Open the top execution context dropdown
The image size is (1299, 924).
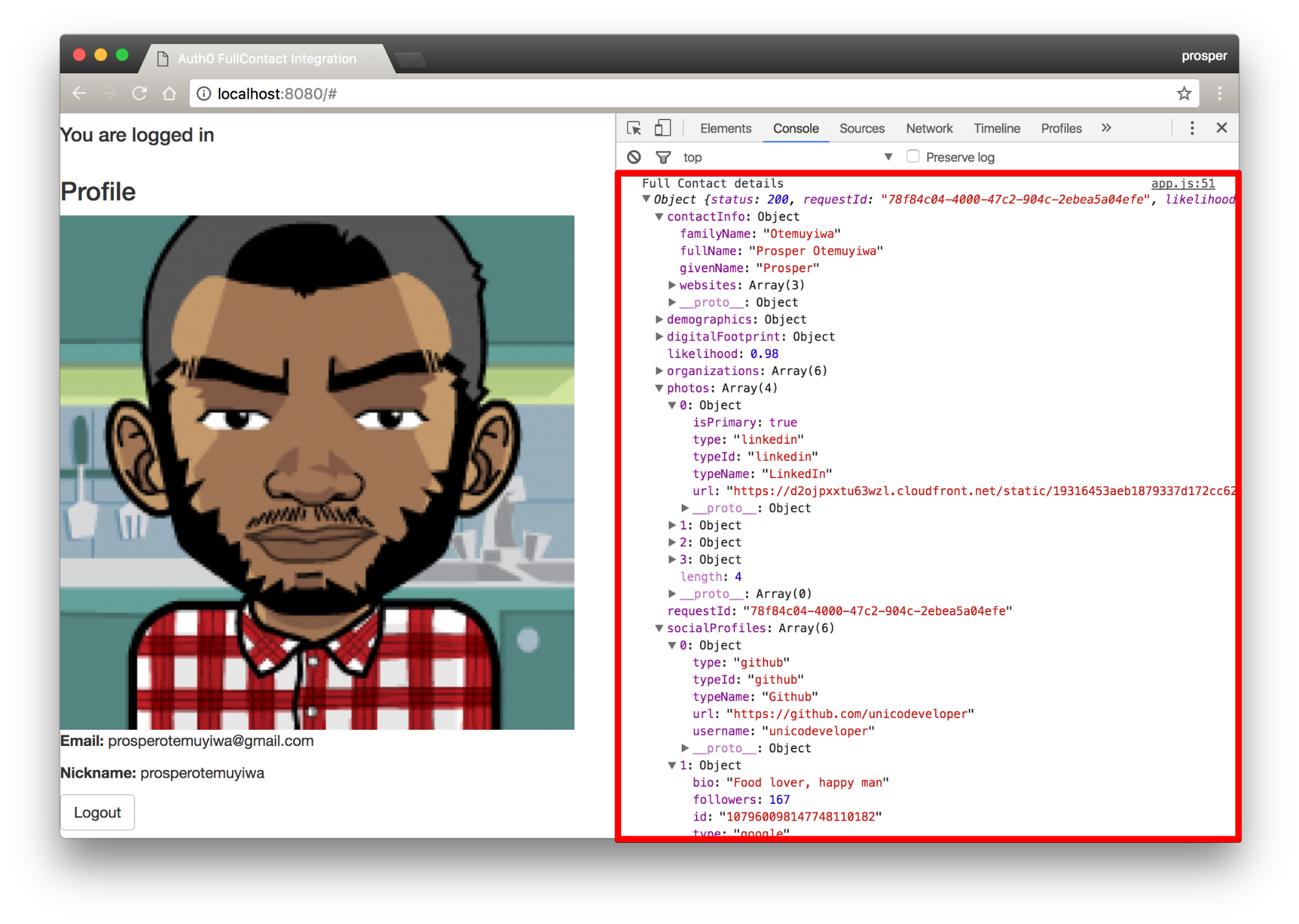click(x=888, y=157)
